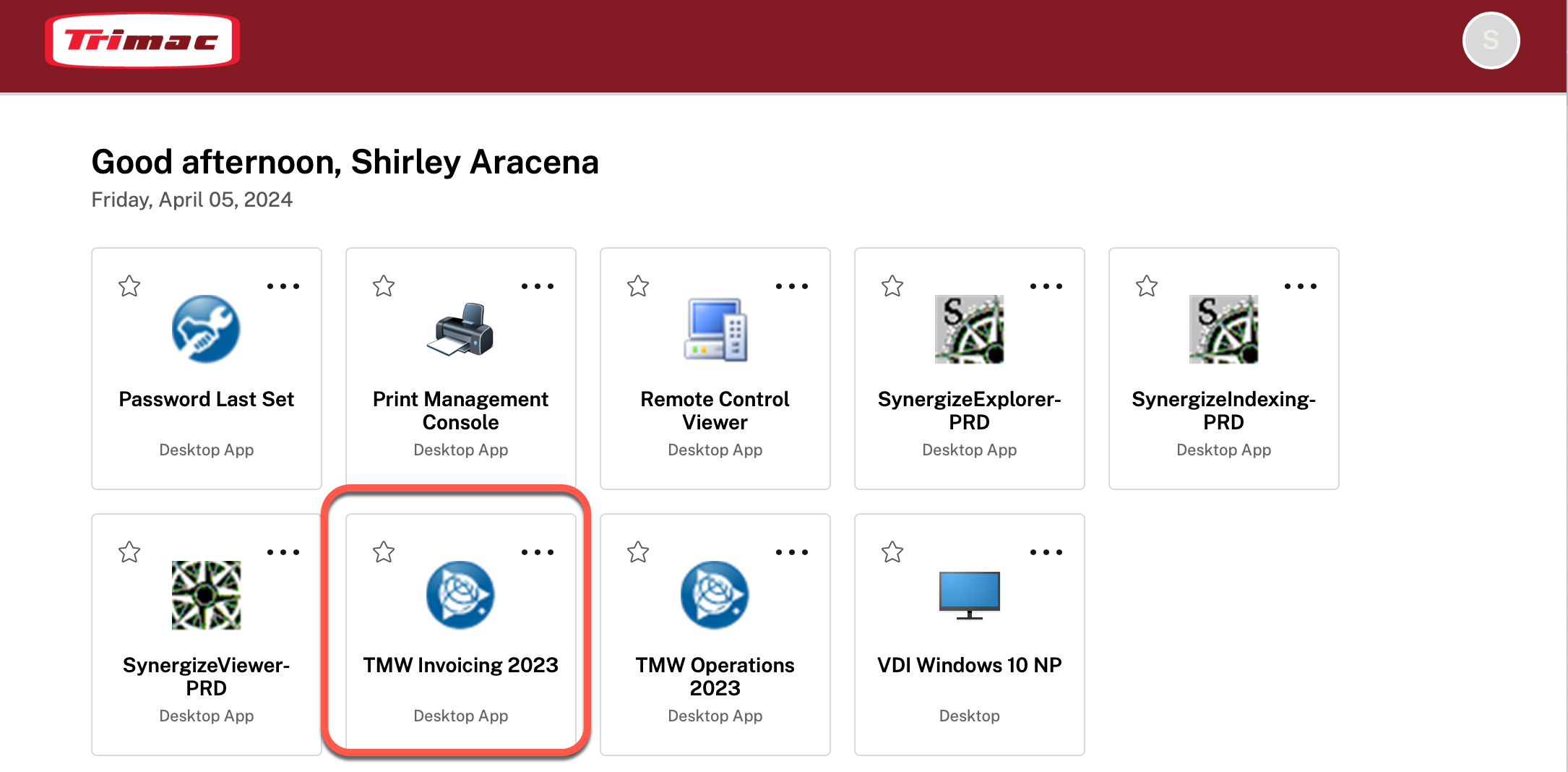The width and height of the screenshot is (1568, 772).
Task: Star SynergizeExplorer-PRD as favorite
Action: tap(892, 286)
